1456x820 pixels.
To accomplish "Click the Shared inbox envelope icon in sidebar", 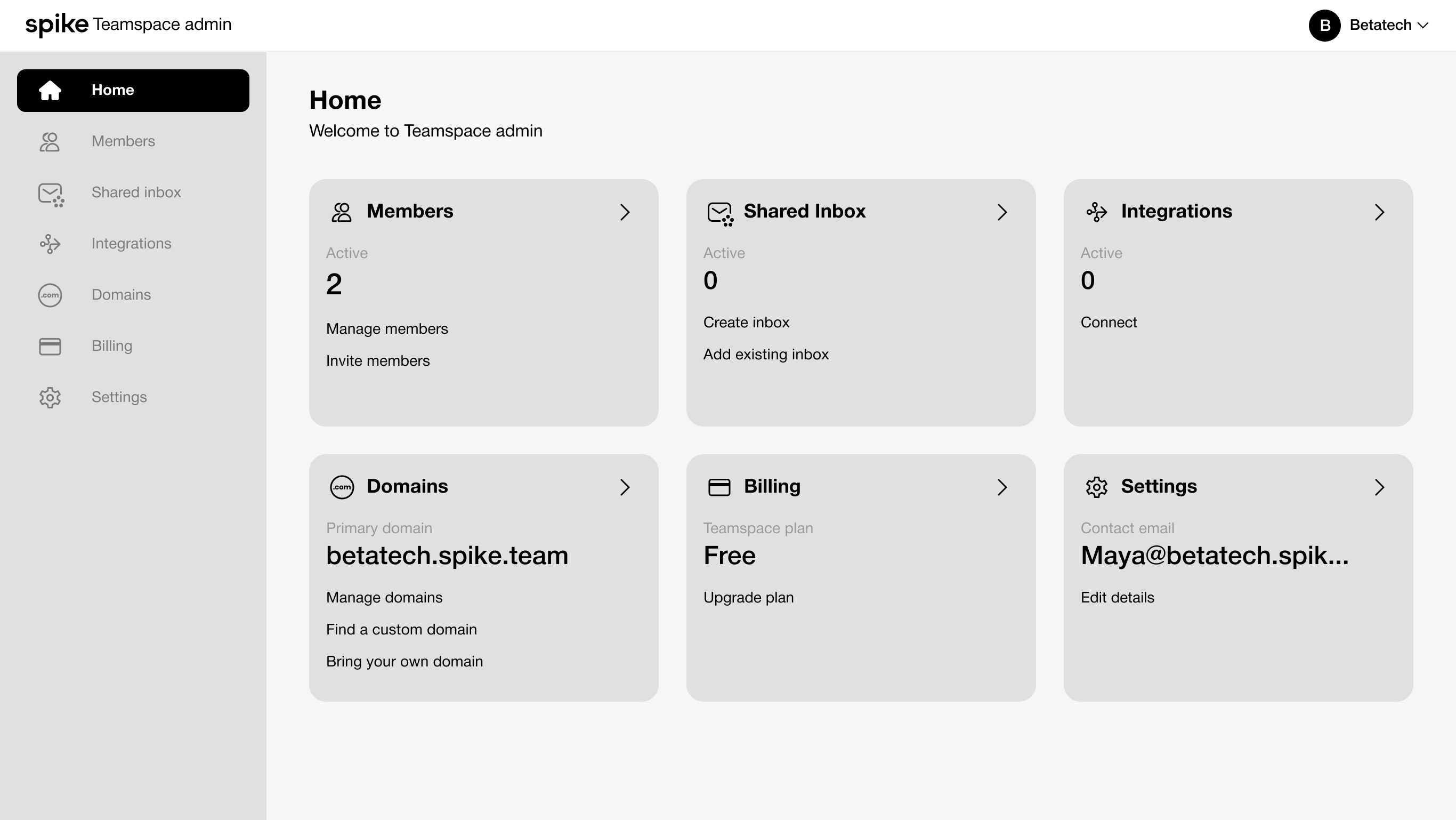I will click(50, 194).
